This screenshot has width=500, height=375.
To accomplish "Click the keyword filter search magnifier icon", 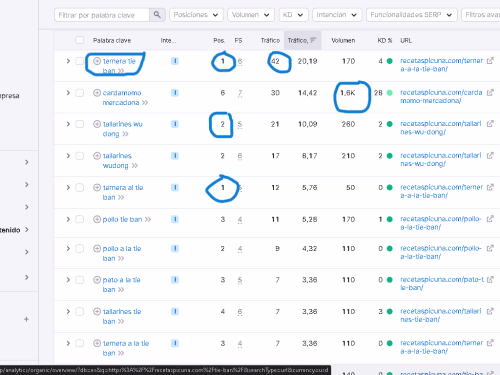I will point(157,15).
